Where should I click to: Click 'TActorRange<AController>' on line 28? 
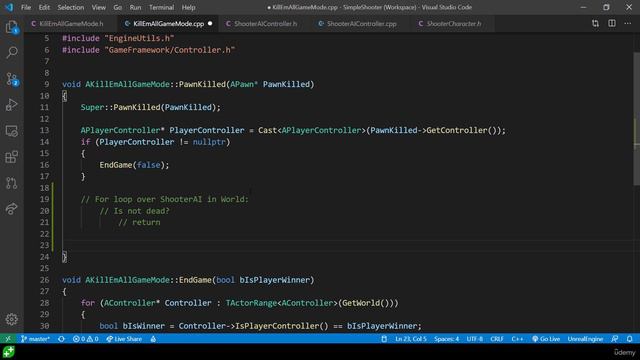pos(282,303)
